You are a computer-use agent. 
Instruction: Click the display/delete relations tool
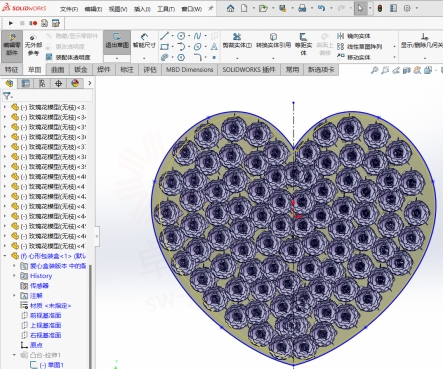click(422, 41)
